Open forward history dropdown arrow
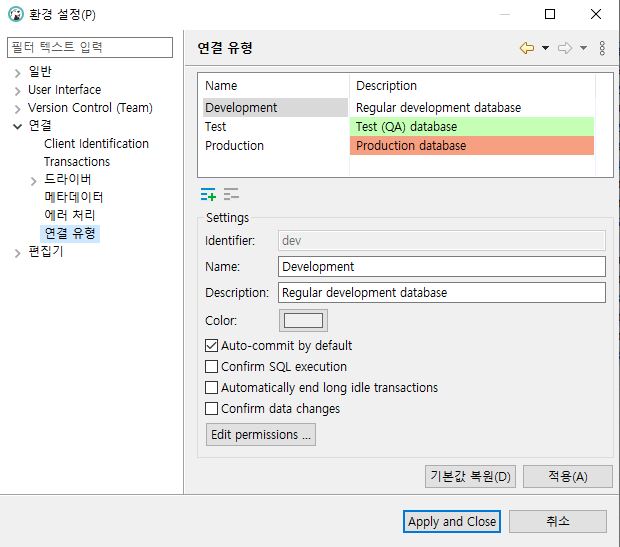This screenshot has height=547, width=620. point(583,48)
